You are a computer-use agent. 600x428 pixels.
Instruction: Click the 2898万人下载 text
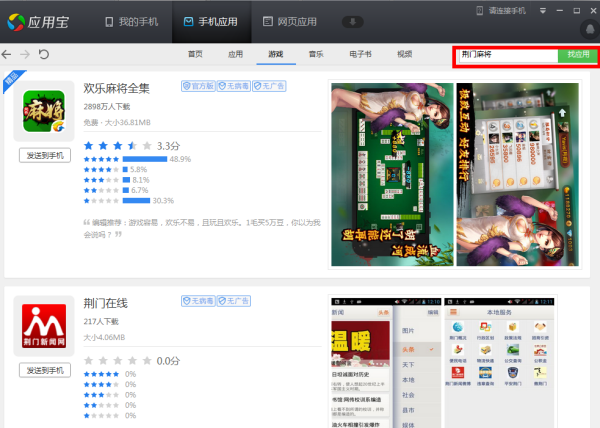pyautogui.click(x=107, y=107)
